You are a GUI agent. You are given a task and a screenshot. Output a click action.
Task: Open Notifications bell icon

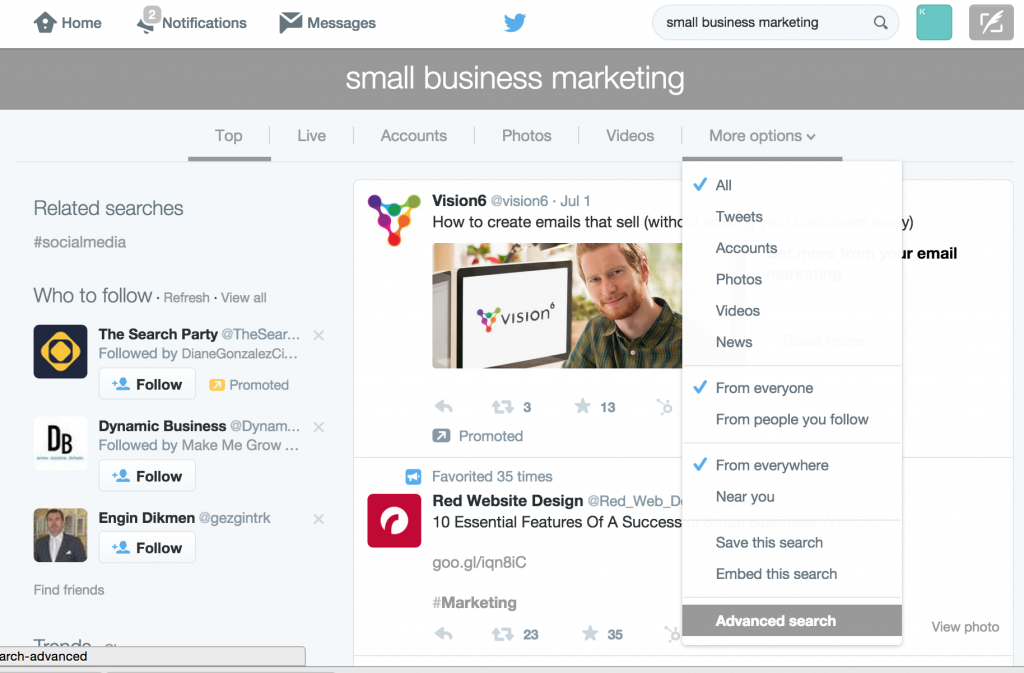[148, 21]
